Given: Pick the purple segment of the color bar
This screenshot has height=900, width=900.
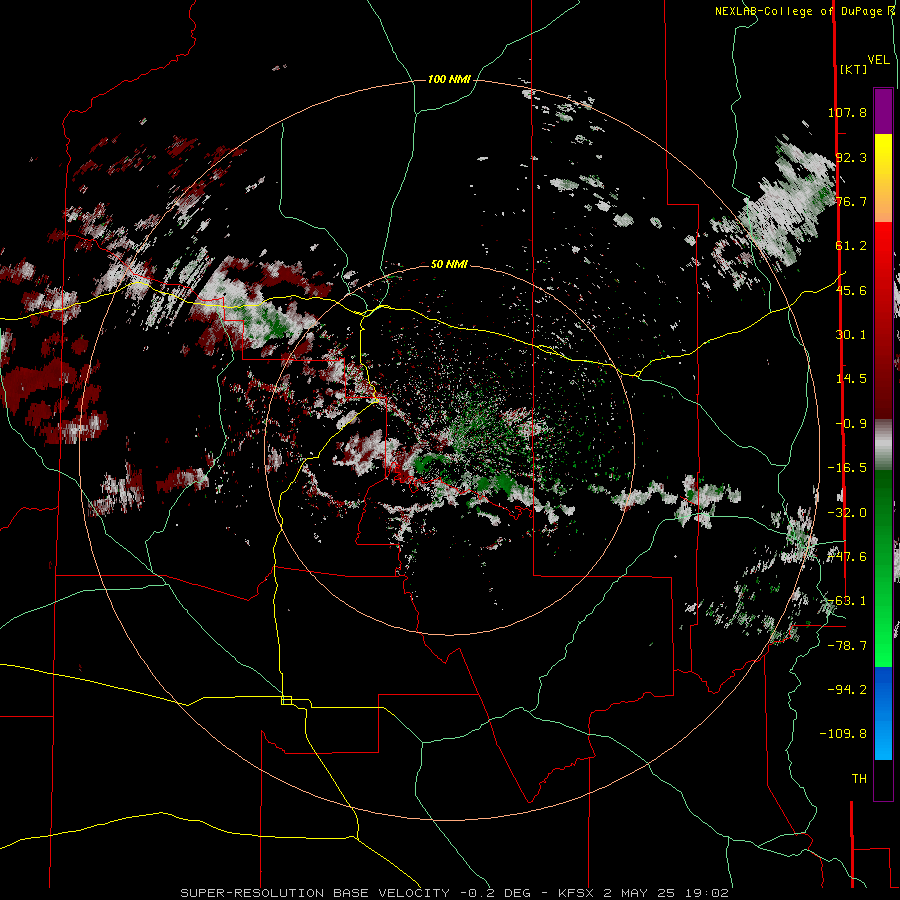Looking at the screenshot, I should coord(883,111).
